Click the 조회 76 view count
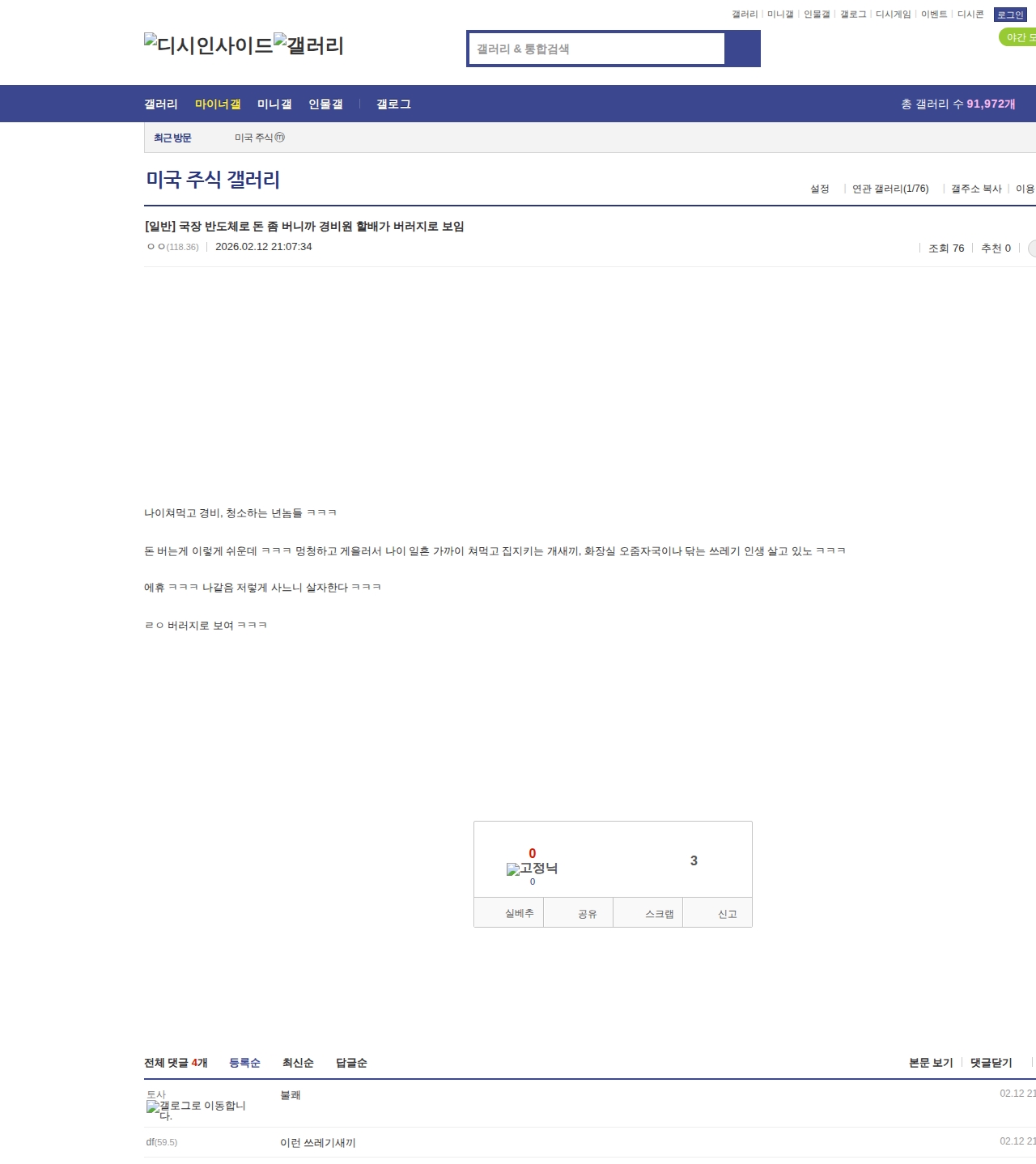The image size is (1036, 1164). pos(946,249)
